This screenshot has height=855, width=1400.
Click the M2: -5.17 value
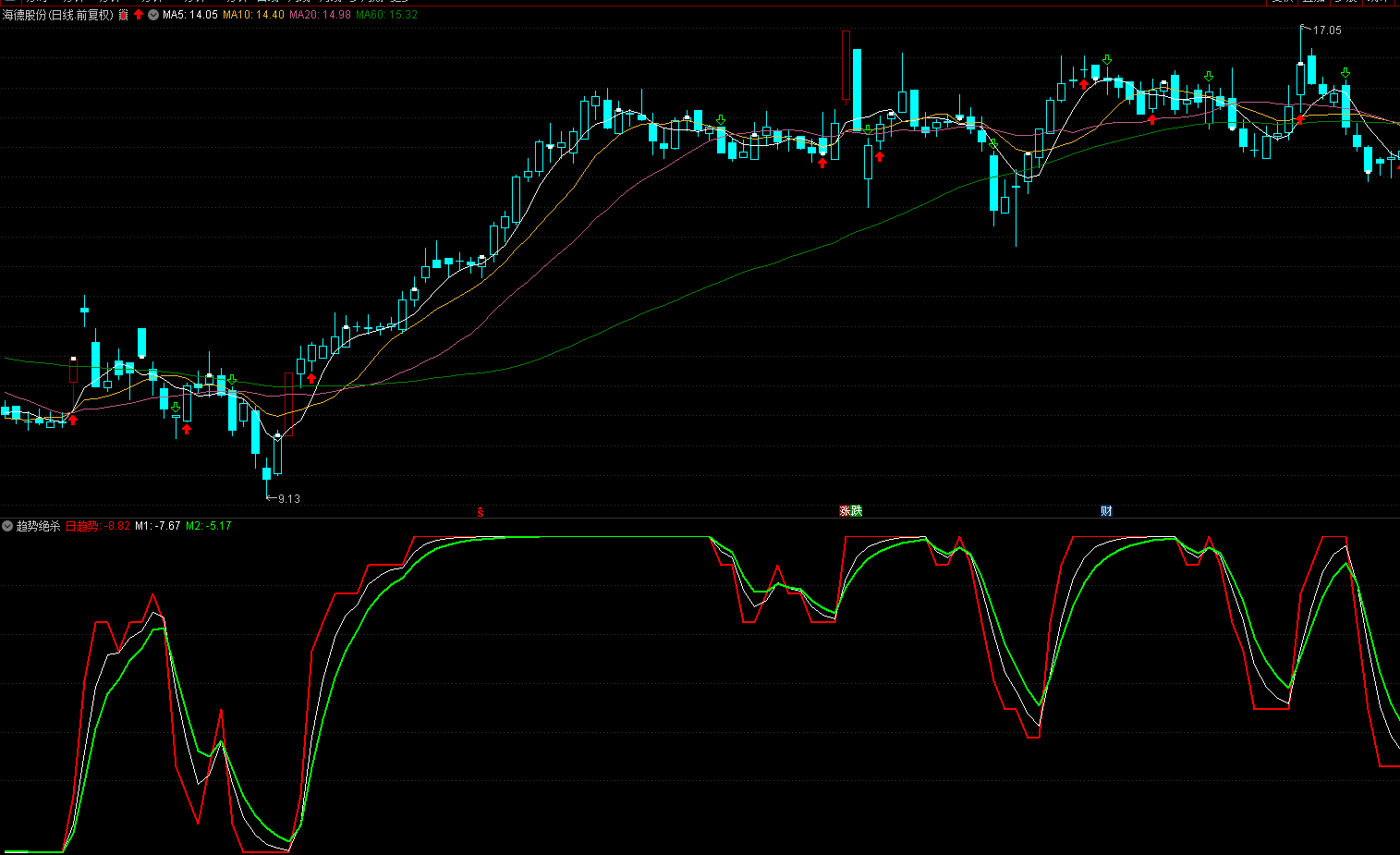[209, 526]
